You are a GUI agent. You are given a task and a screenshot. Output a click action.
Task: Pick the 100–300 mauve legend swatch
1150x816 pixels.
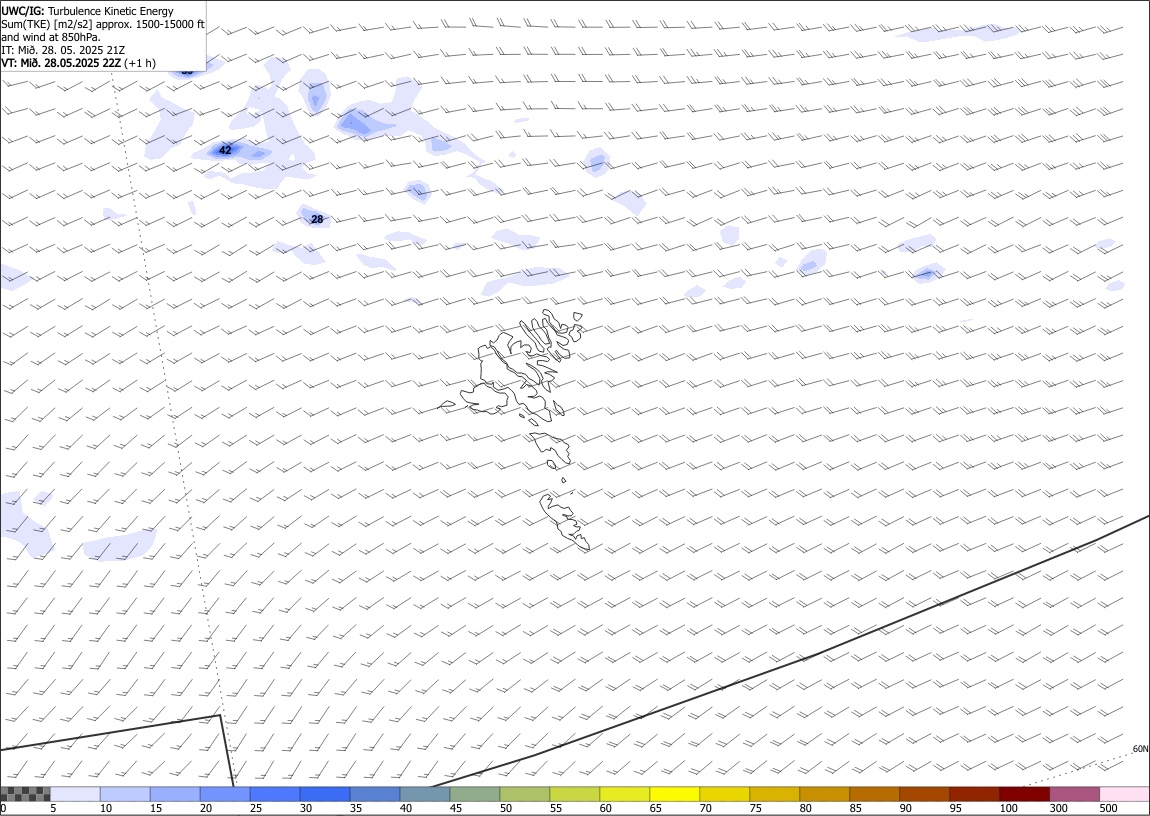(1074, 794)
